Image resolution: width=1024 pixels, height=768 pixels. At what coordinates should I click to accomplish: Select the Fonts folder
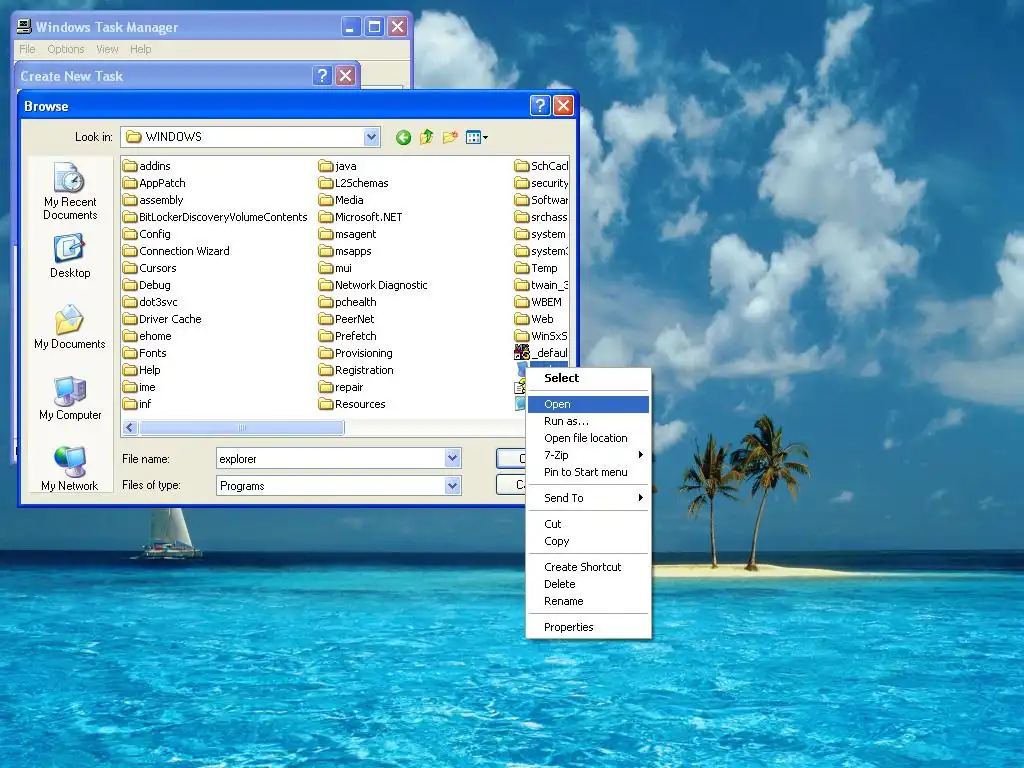coord(144,353)
